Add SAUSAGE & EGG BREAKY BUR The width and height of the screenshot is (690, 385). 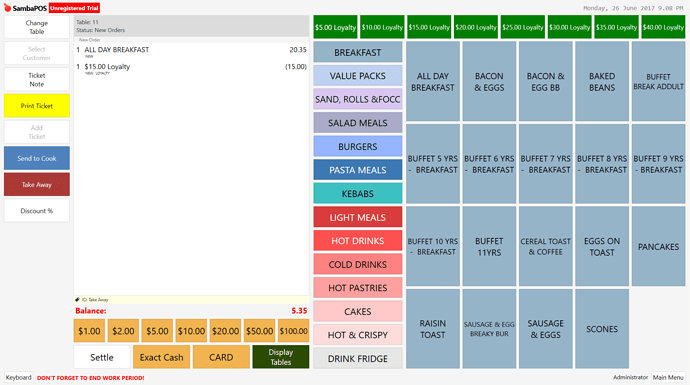pyautogui.click(x=489, y=329)
